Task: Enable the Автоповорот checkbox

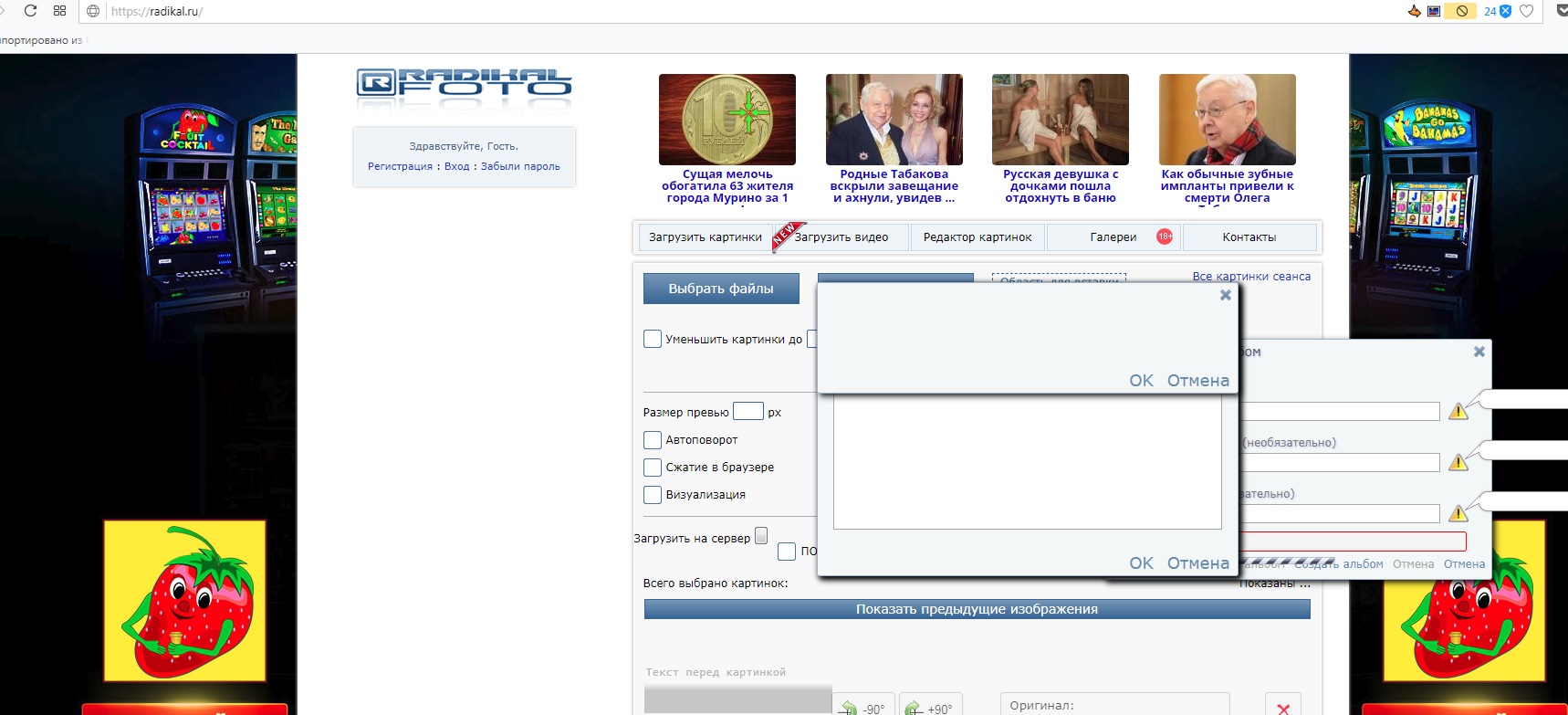Action: tap(653, 440)
